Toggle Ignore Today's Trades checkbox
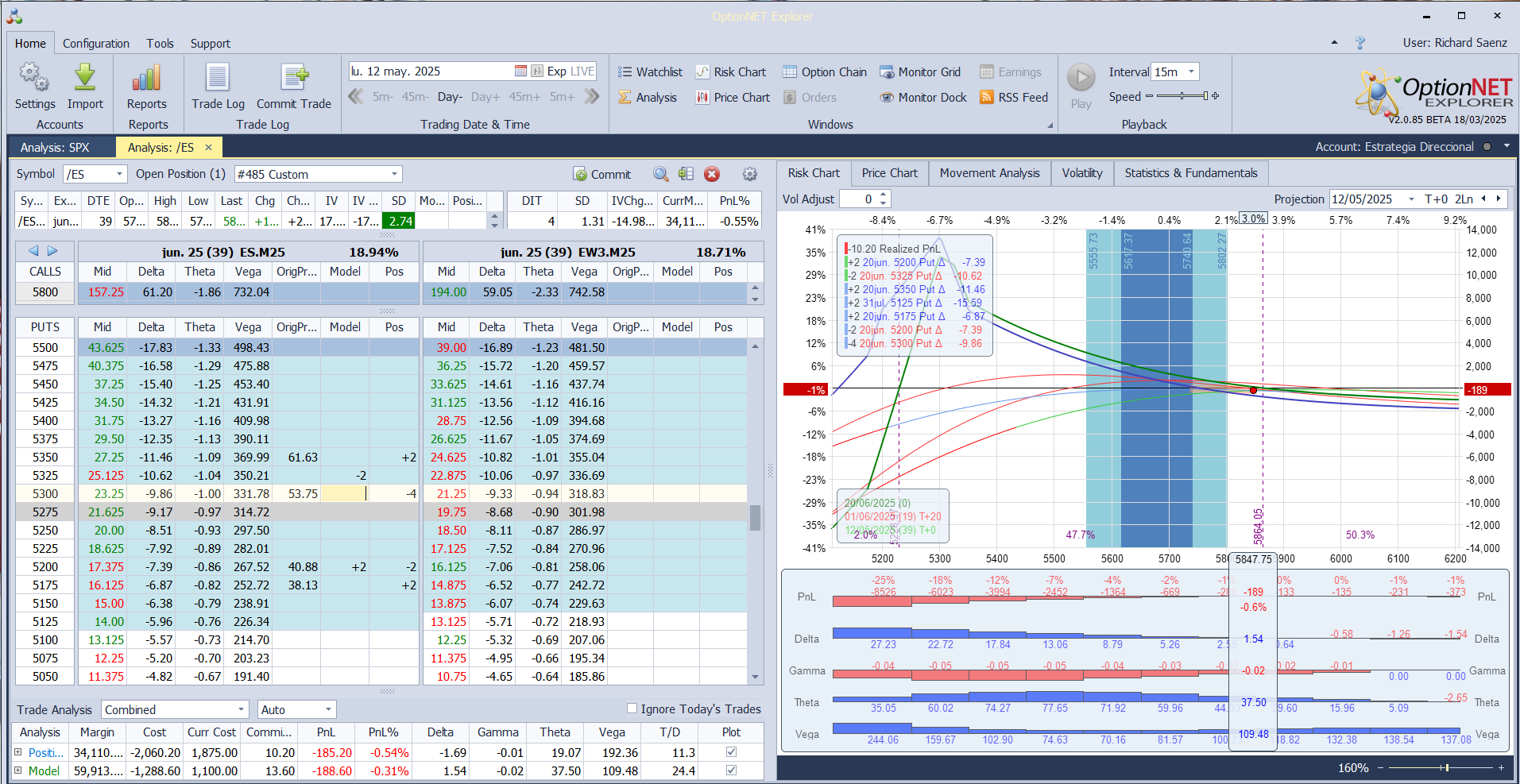The image size is (1520, 784). click(632, 709)
